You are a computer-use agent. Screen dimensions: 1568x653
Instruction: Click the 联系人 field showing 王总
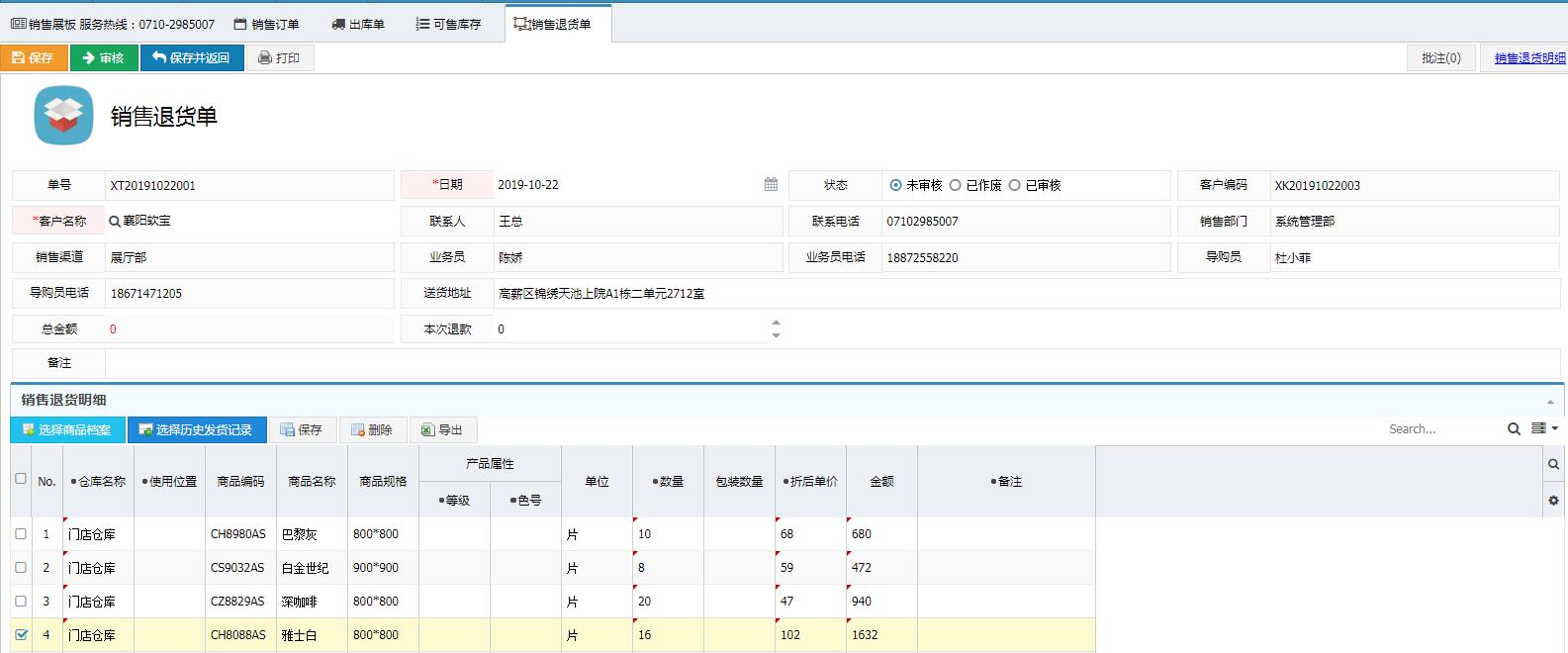(x=638, y=222)
